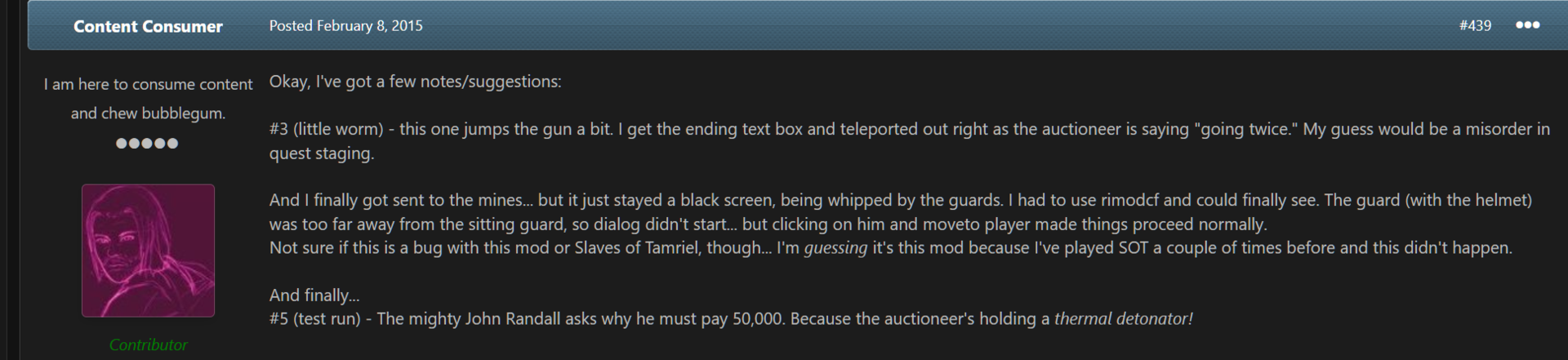Click the italic word "guessing"

[x=835, y=248]
